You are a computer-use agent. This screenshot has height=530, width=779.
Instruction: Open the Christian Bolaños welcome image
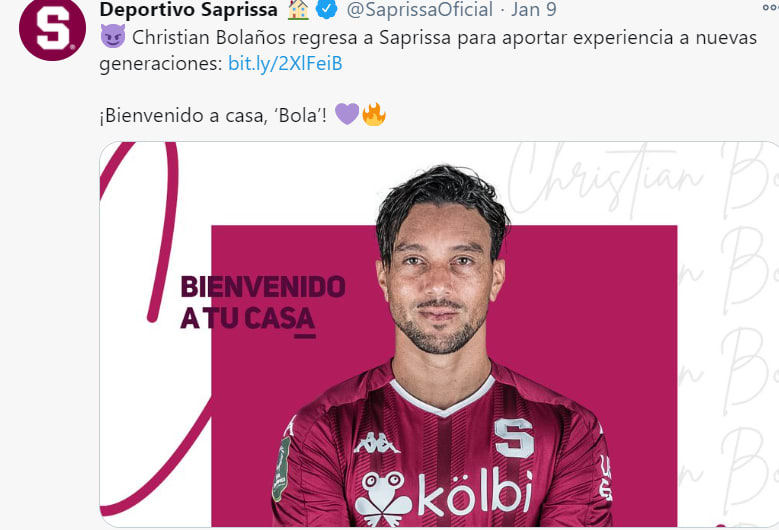click(439, 334)
